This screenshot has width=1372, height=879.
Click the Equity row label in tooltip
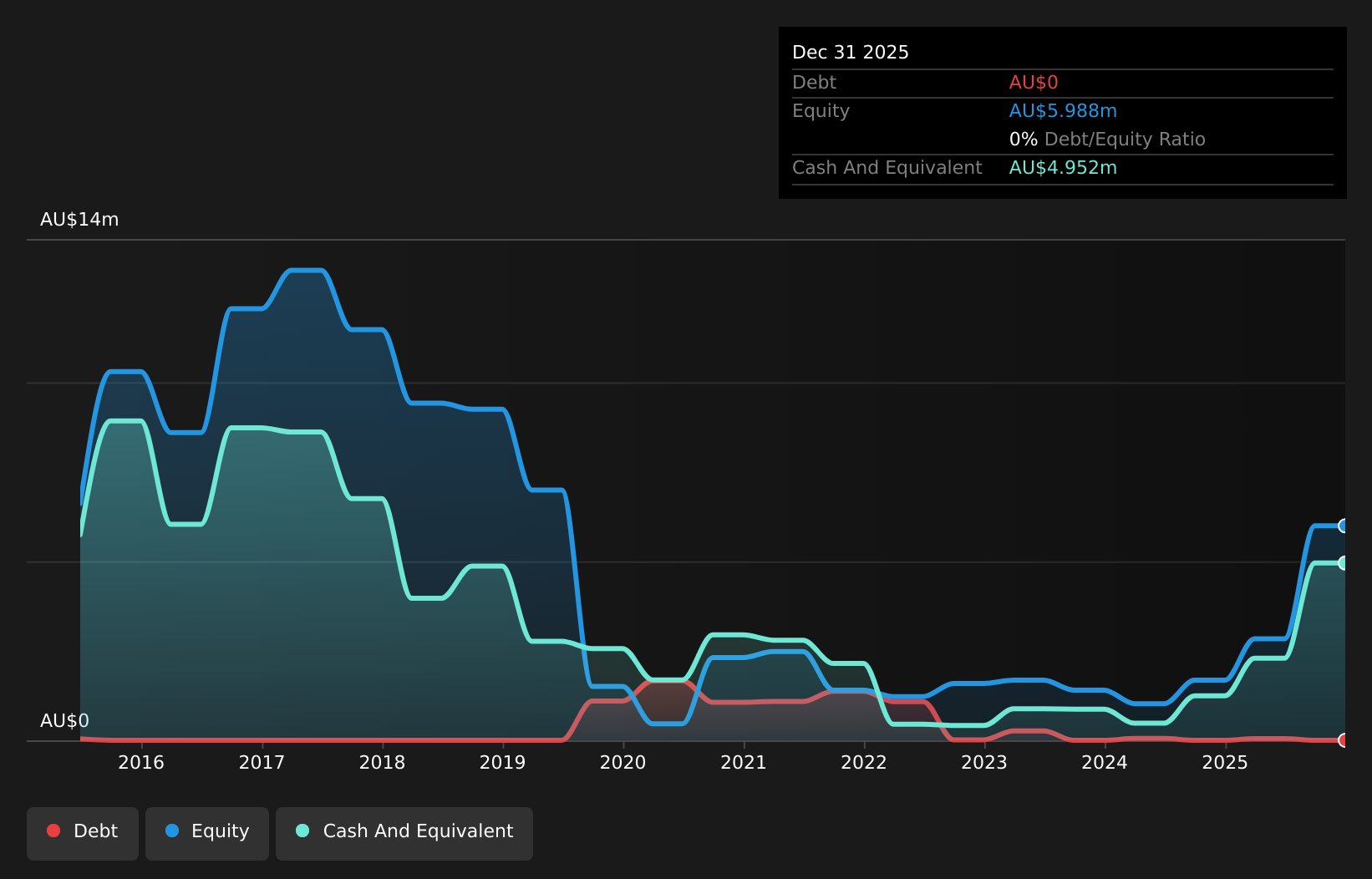point(821,111)
